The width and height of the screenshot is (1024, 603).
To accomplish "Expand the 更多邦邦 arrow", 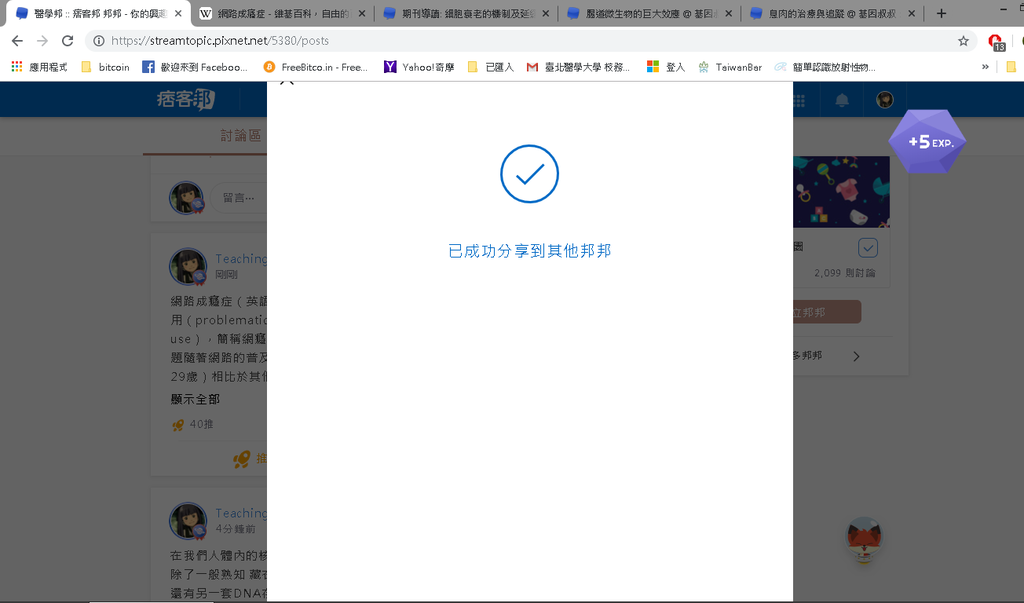I will pos(856,356).
